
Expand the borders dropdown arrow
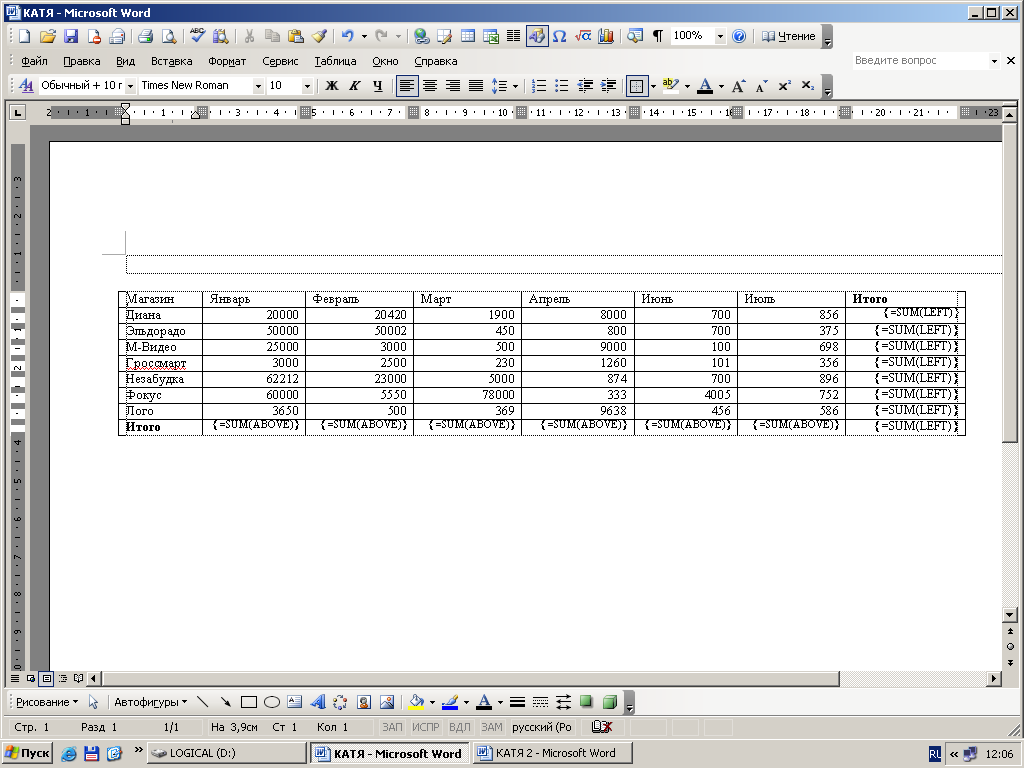point(653,86)
